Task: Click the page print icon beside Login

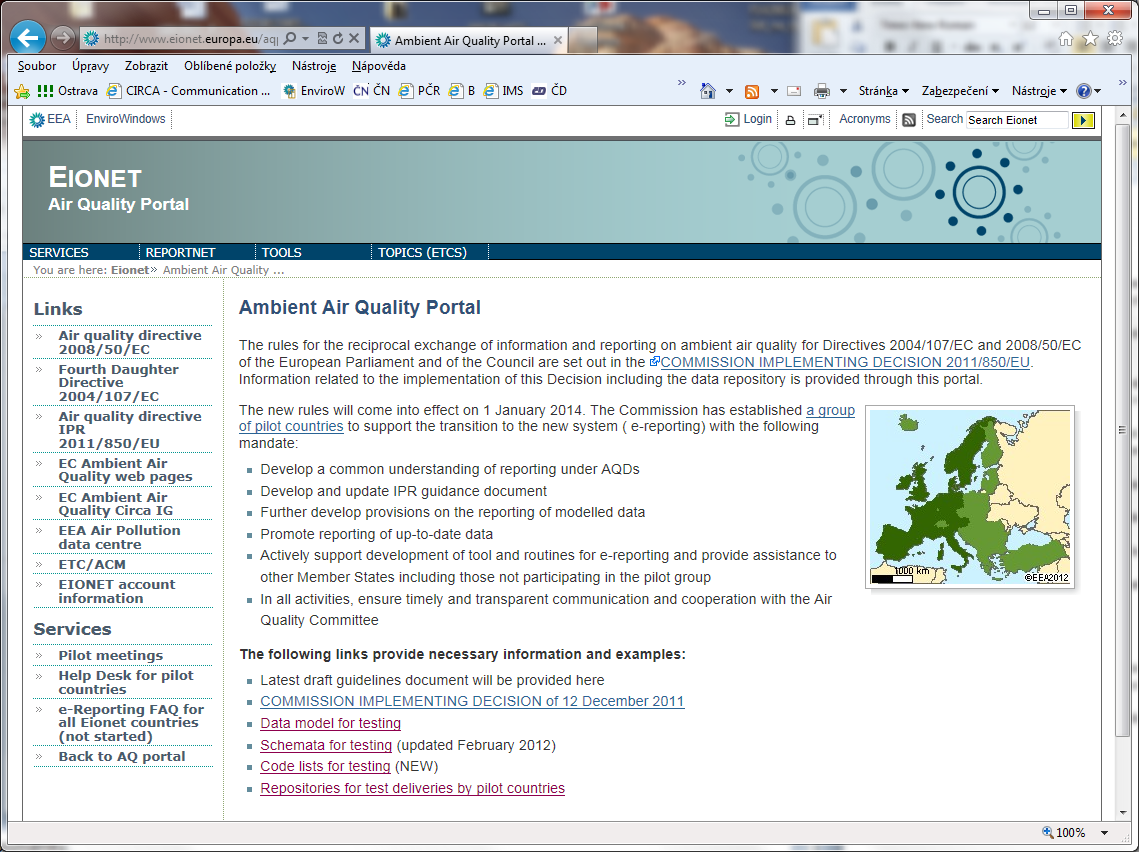Action: 790,121
